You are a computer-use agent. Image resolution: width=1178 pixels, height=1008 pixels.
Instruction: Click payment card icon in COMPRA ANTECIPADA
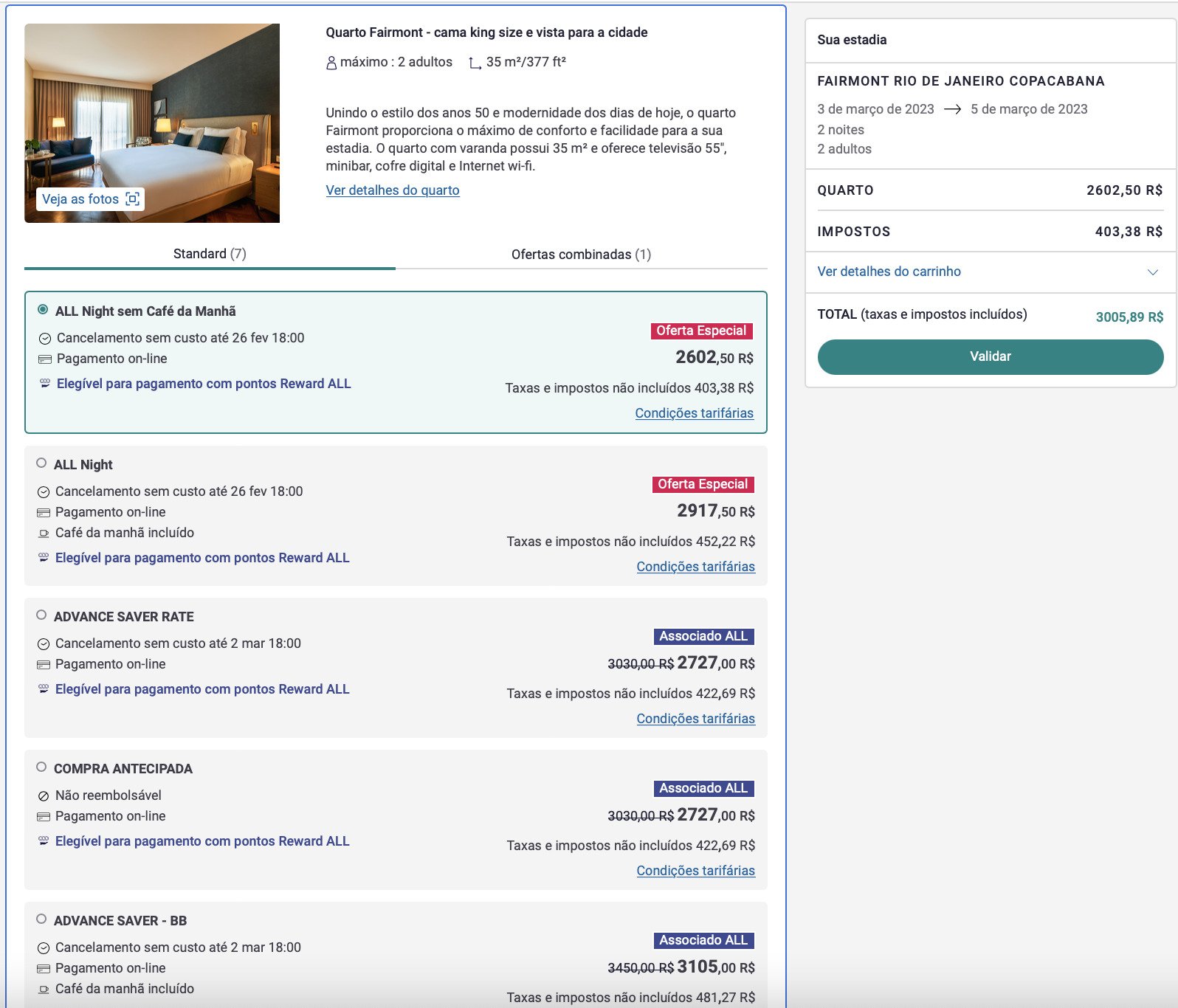[44, 817]
